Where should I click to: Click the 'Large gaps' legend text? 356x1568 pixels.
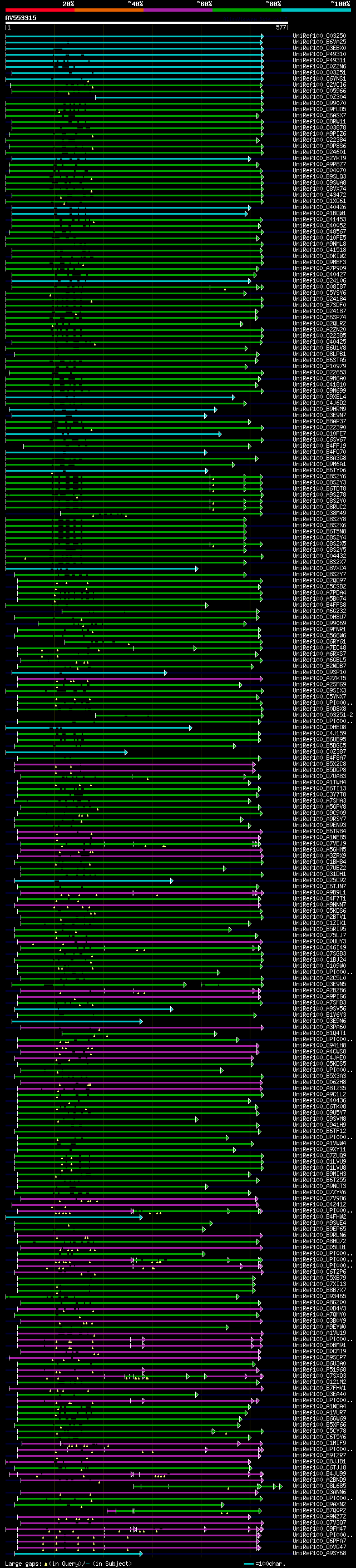[x=24, y=1563]
